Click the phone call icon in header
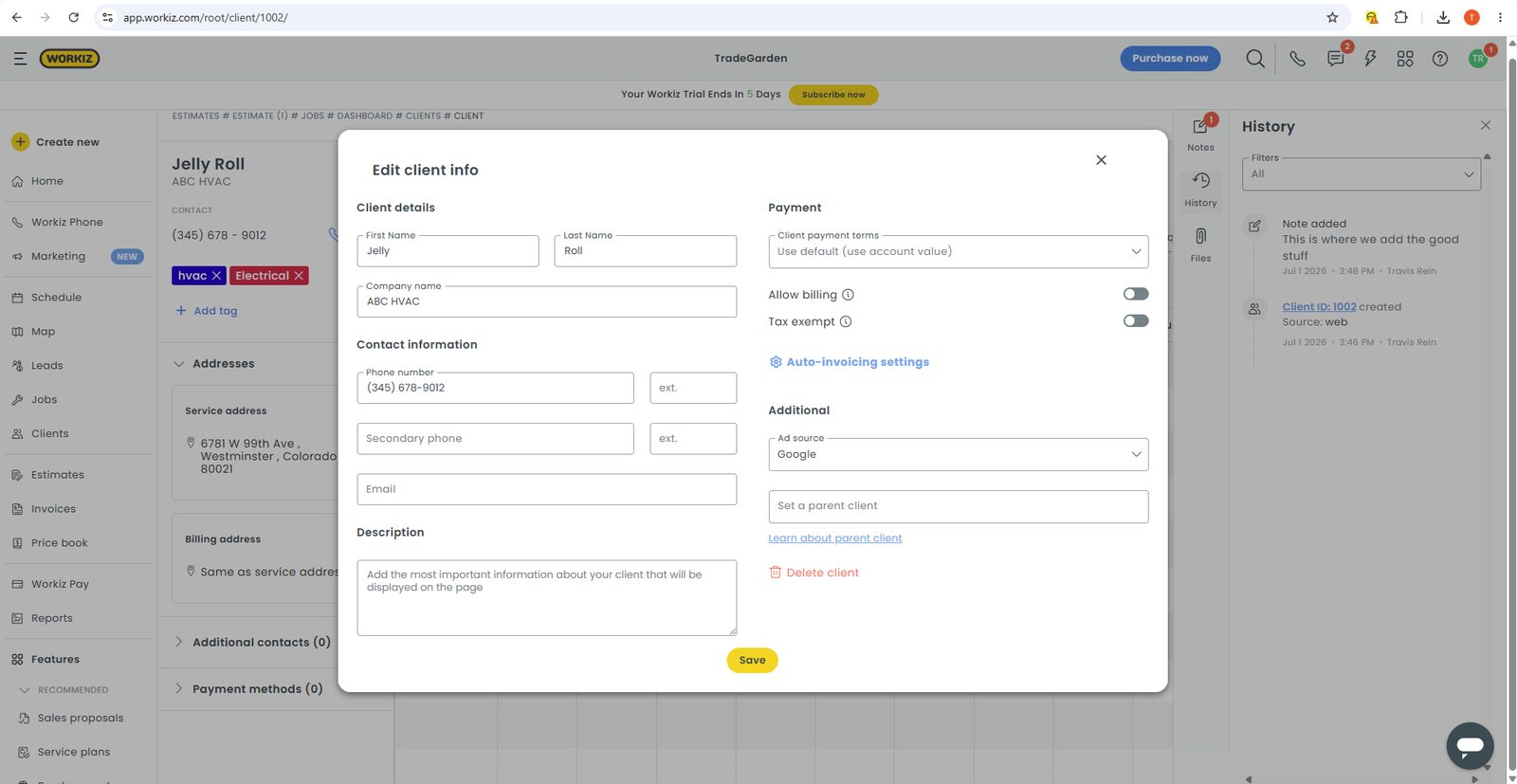 (1297, 59)
